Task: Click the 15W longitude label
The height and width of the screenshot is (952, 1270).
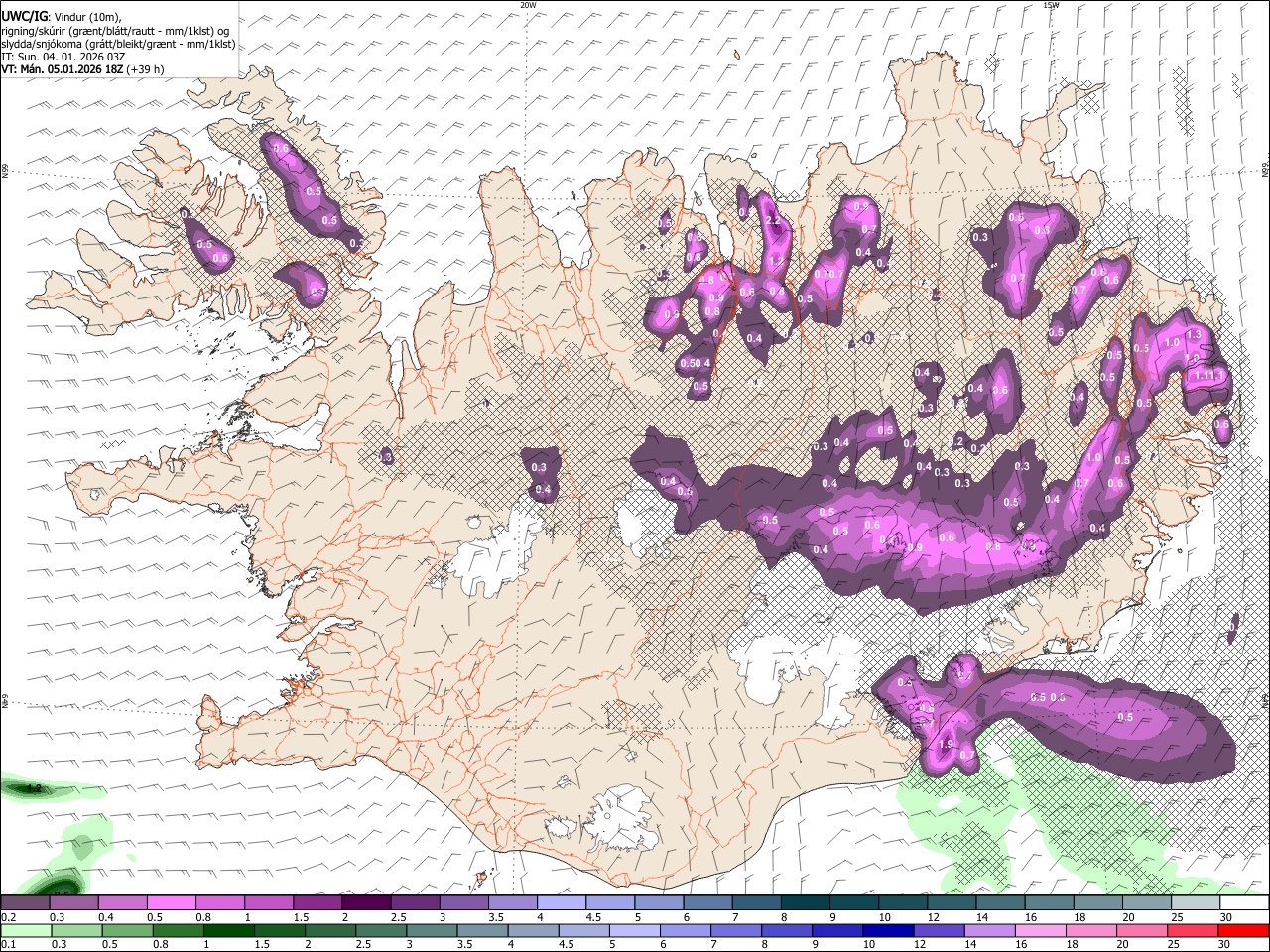Action: [x=1051, y=5]
